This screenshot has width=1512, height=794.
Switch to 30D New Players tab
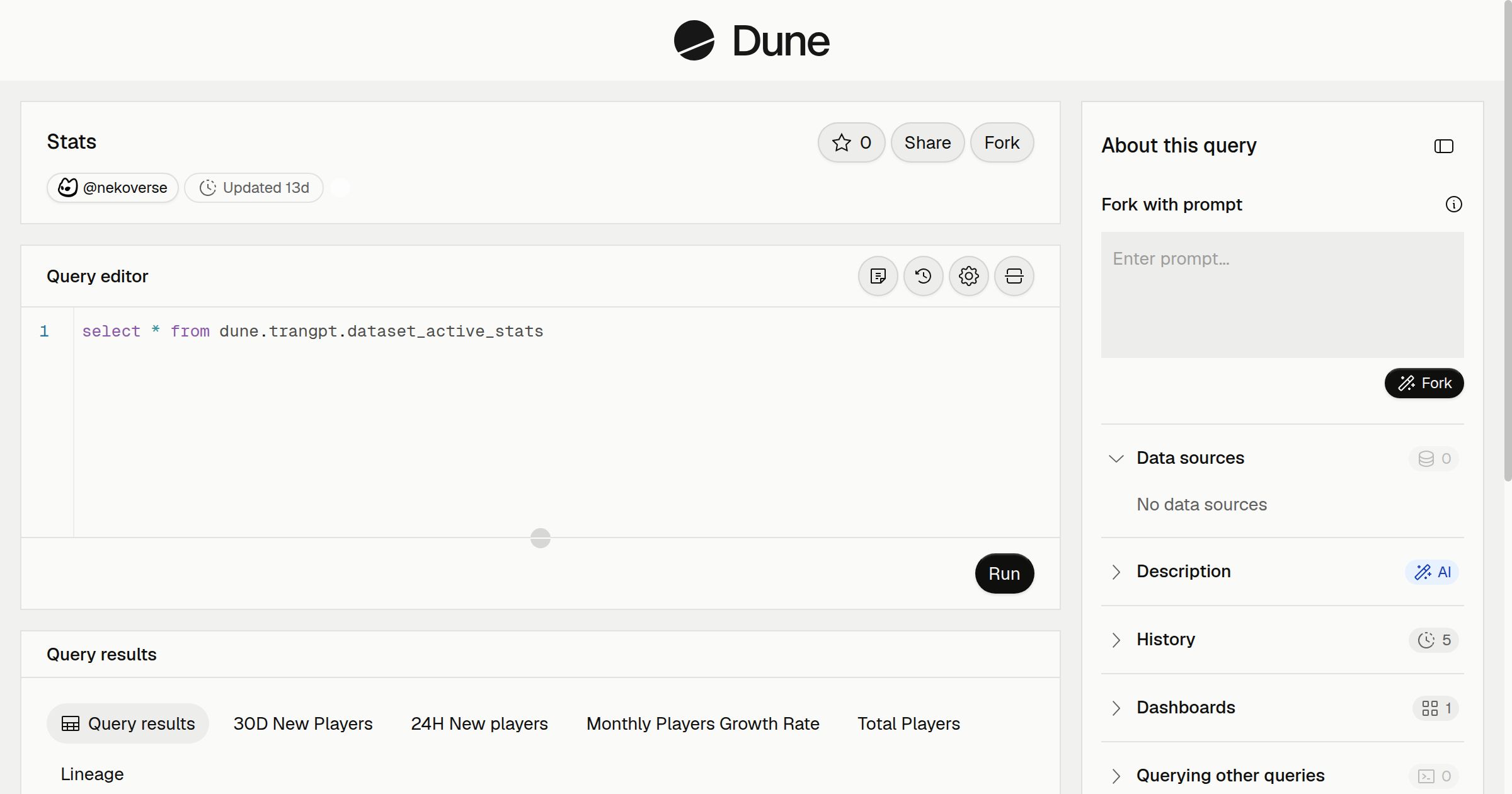click(303, 723)
